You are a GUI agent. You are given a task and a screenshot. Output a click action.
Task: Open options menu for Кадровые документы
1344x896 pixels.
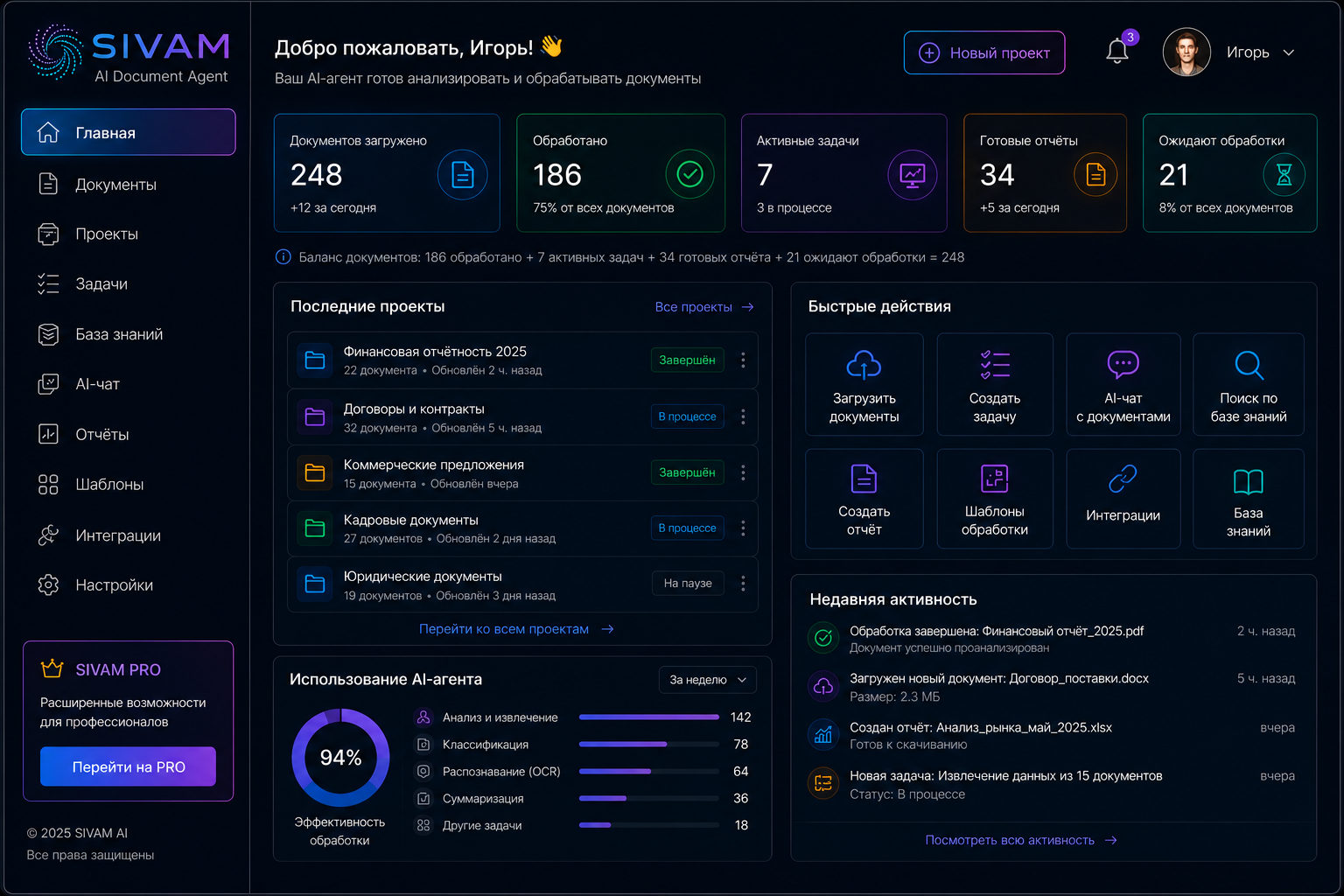point(743,528)
